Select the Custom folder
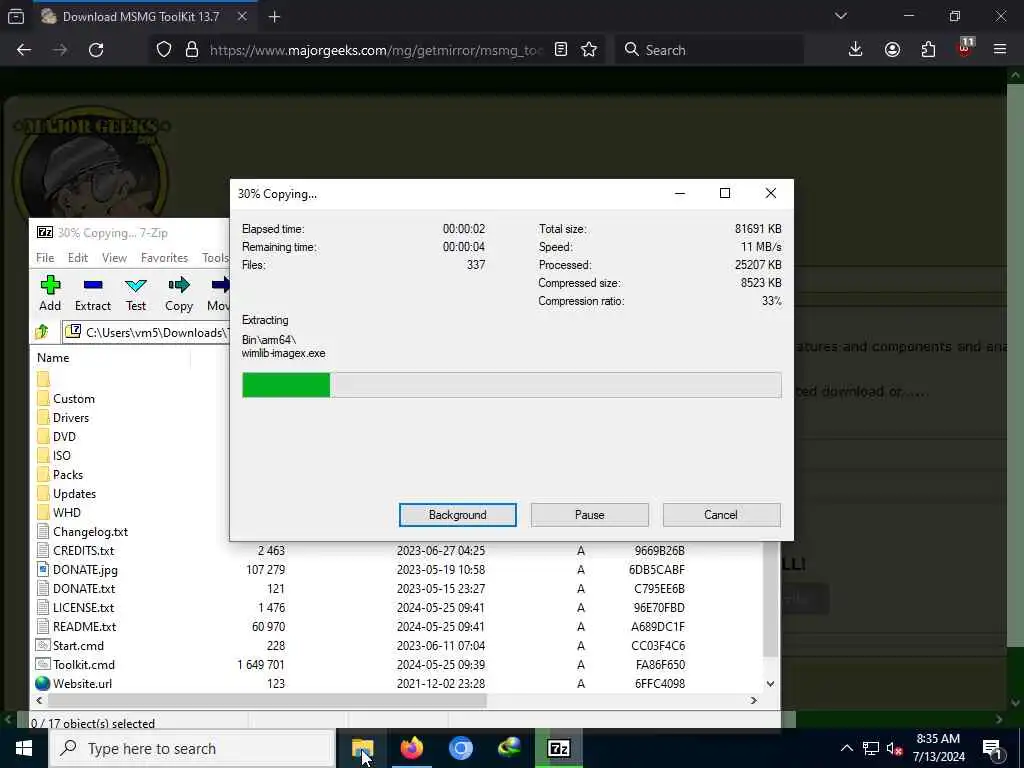 74,399
